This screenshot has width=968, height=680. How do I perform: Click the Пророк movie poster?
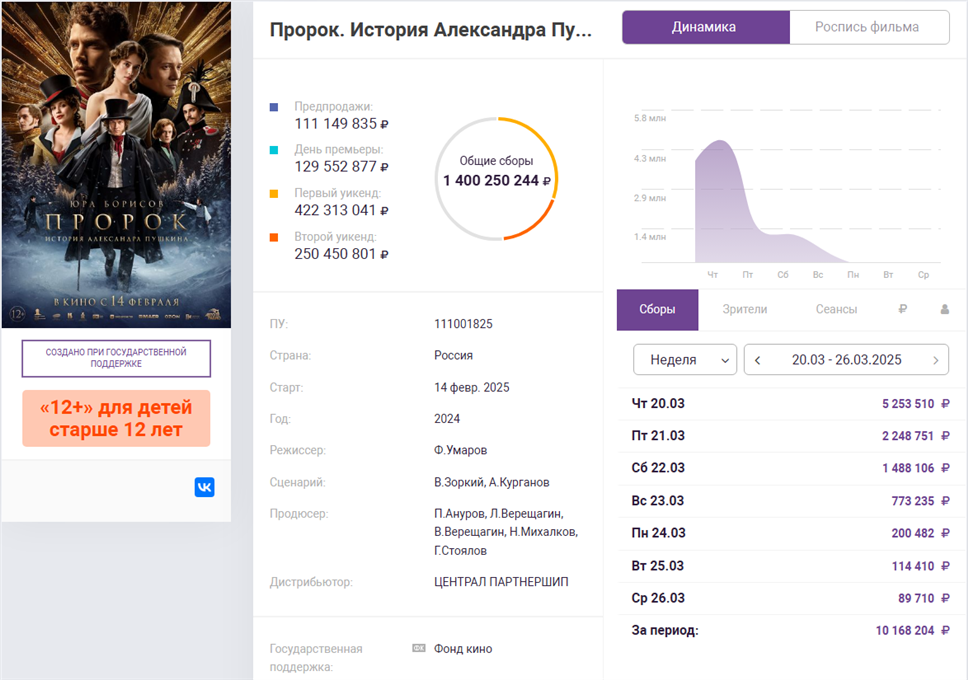(x=116, y=164)
